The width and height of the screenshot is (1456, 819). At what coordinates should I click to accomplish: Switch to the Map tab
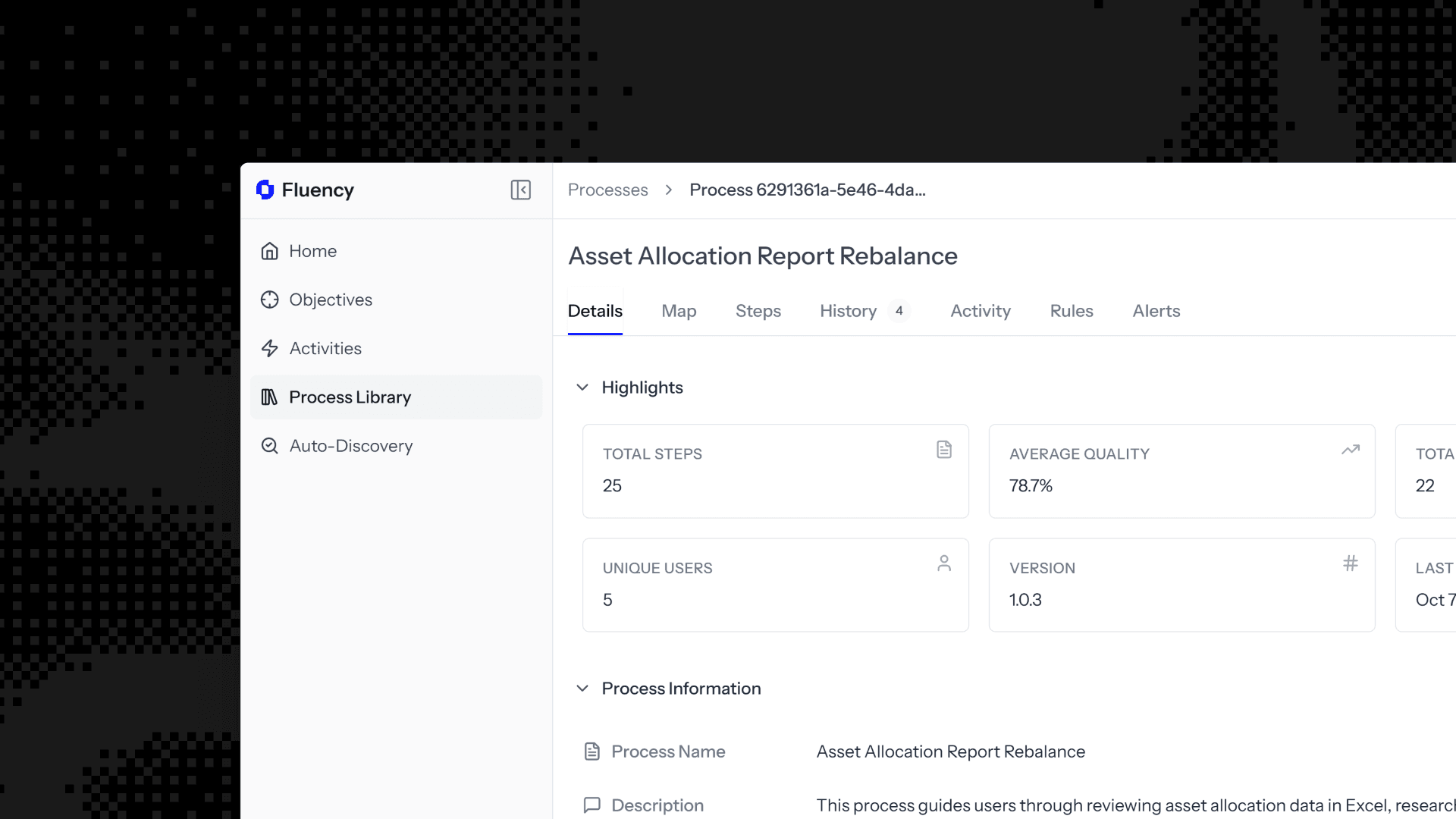[x=679, y=311]
